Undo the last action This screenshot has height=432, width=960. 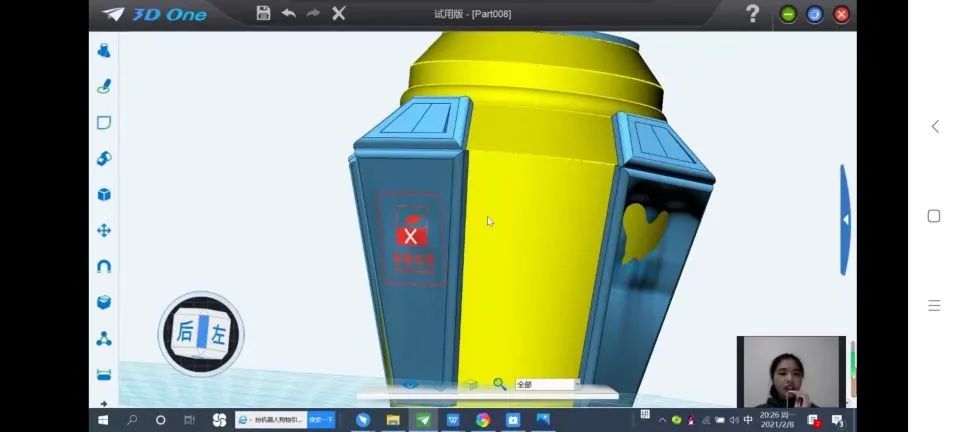[x=288, y=13]
